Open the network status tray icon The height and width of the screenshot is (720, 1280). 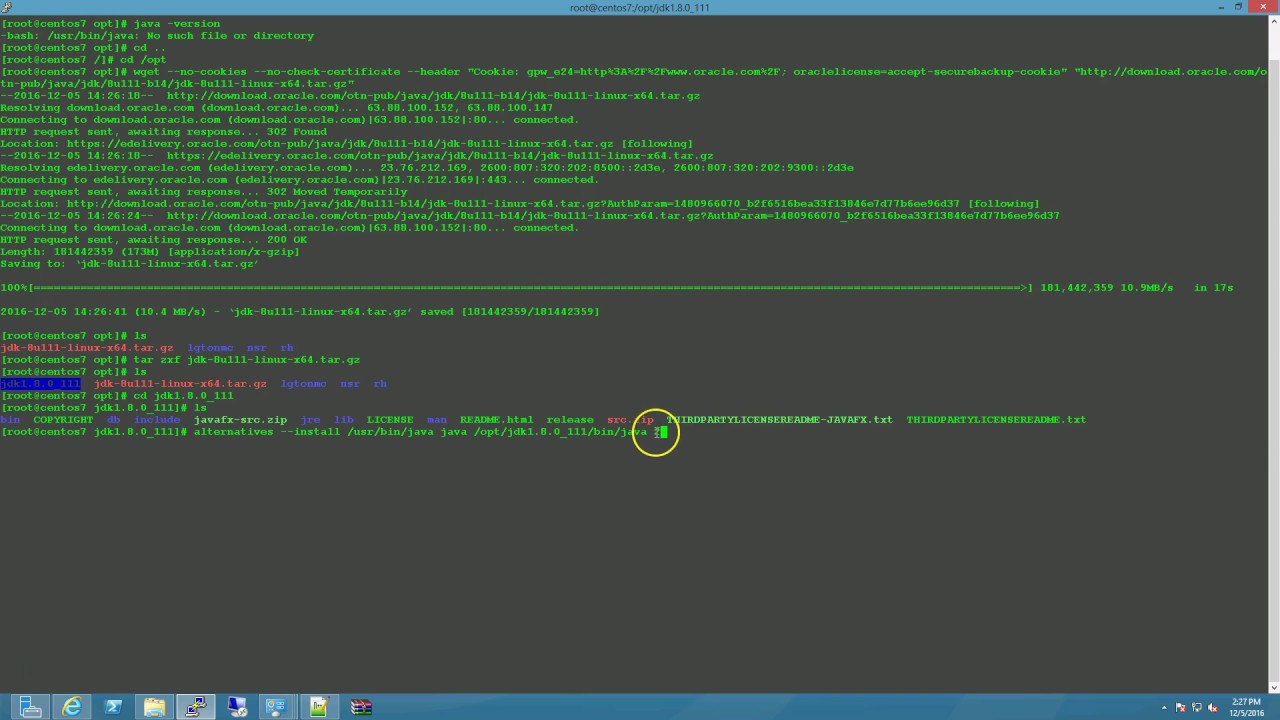(x=1197, y=708)
